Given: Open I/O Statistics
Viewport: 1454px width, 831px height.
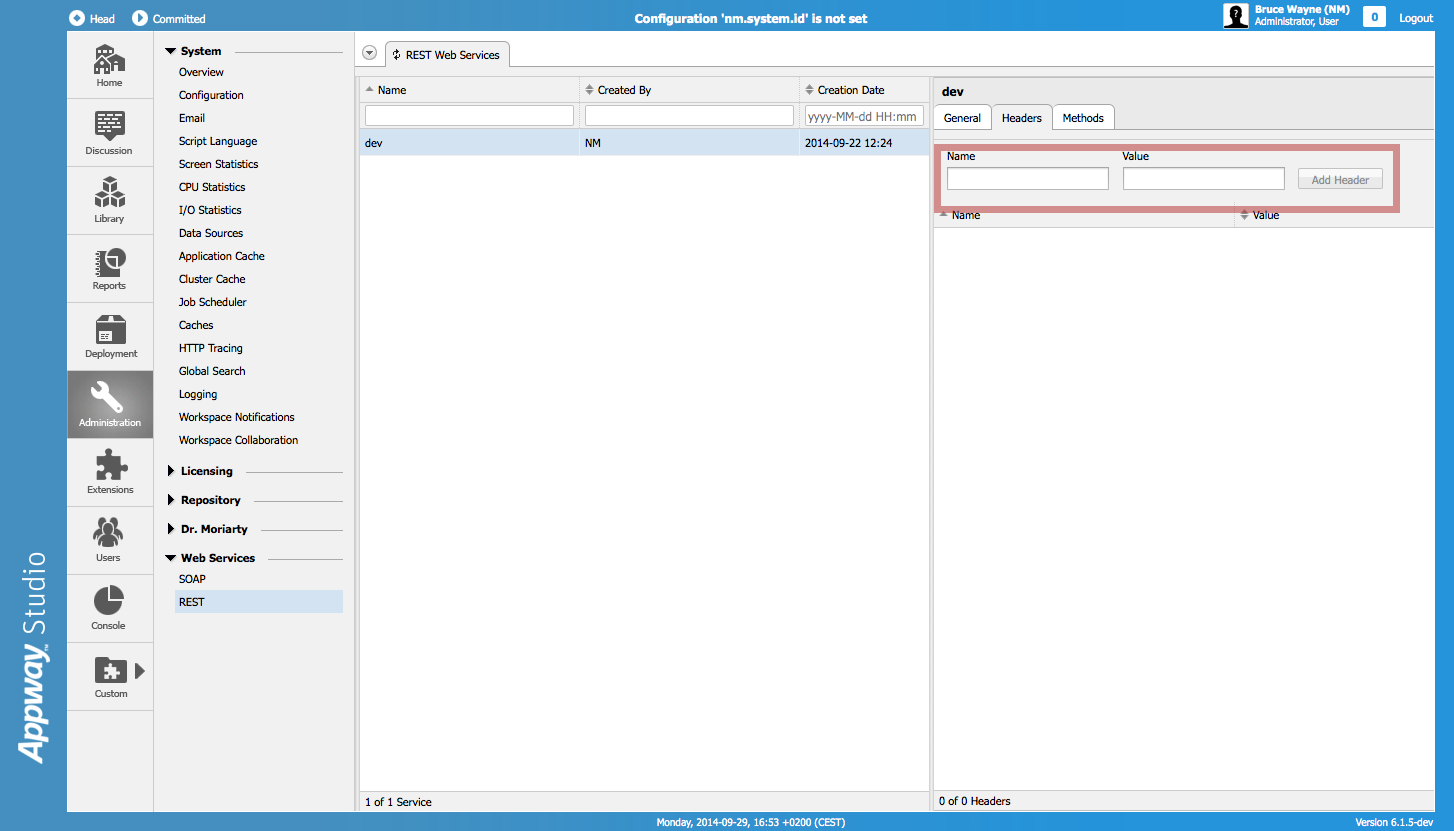Looking at the screenshot, I should click(210, 210).
